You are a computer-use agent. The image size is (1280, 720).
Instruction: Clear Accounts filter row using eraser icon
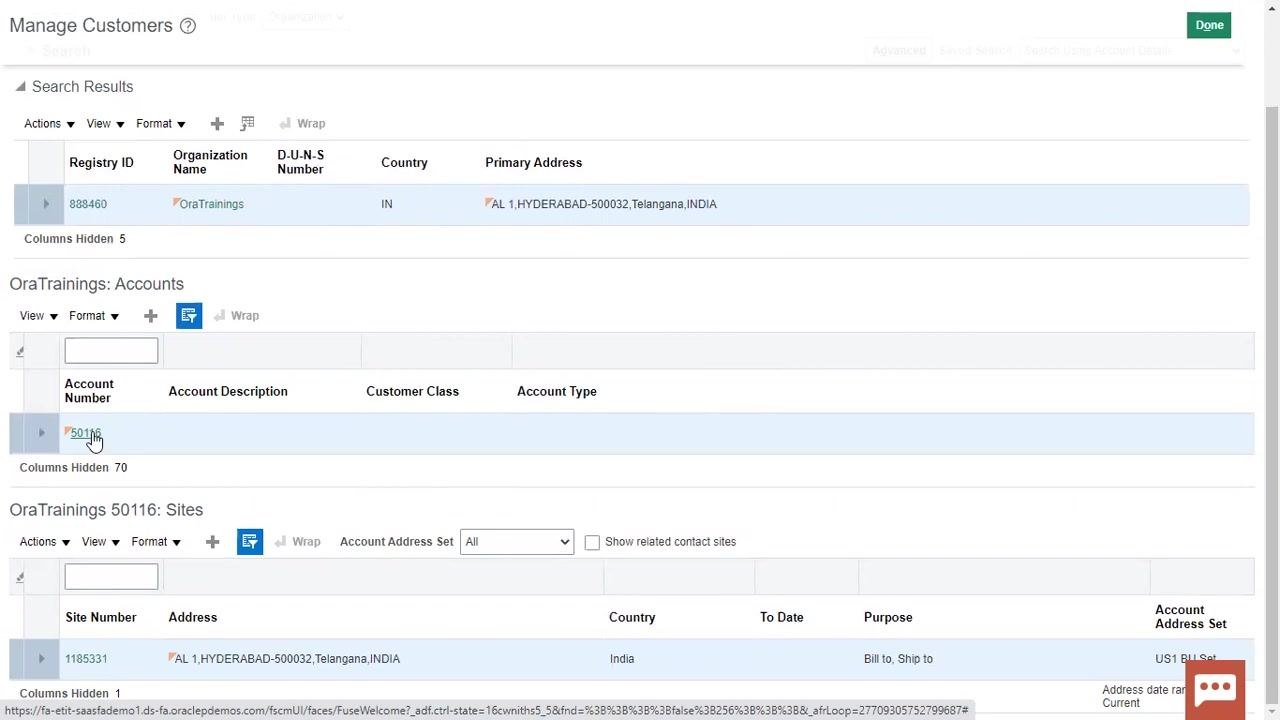click(20, 351)
